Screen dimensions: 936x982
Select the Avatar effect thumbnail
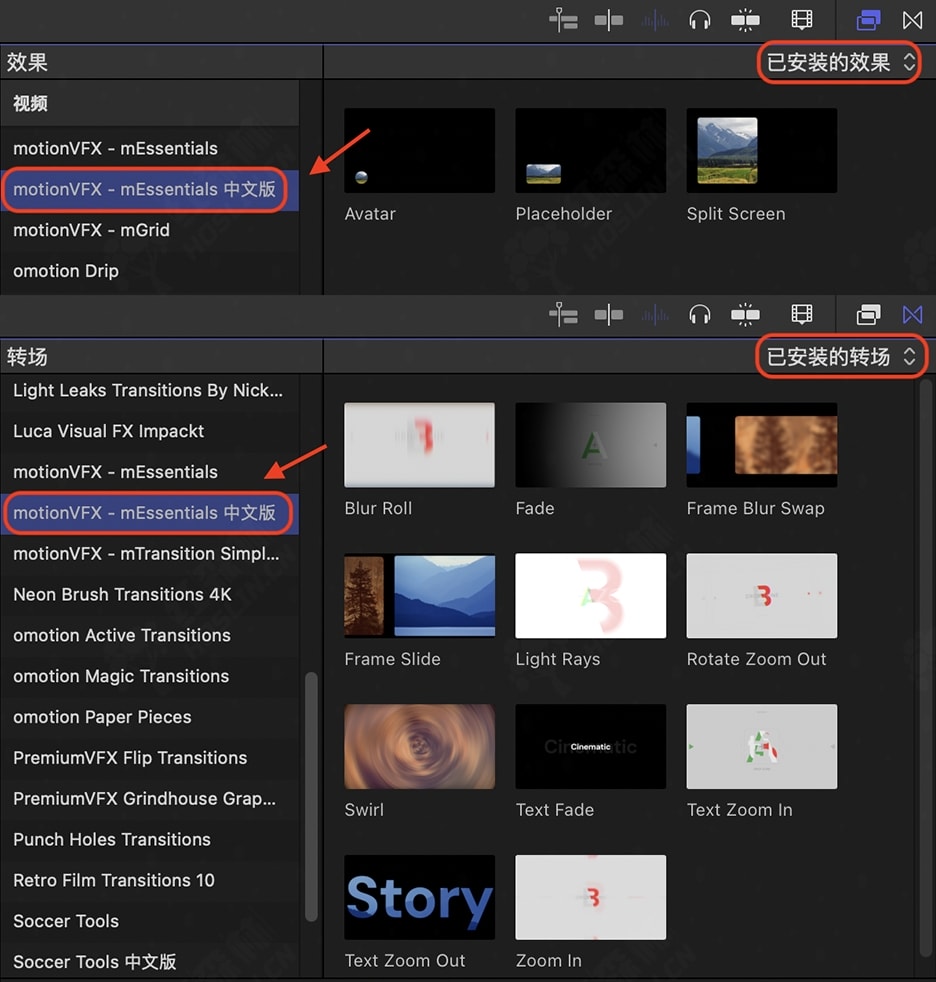pos(419,150)
